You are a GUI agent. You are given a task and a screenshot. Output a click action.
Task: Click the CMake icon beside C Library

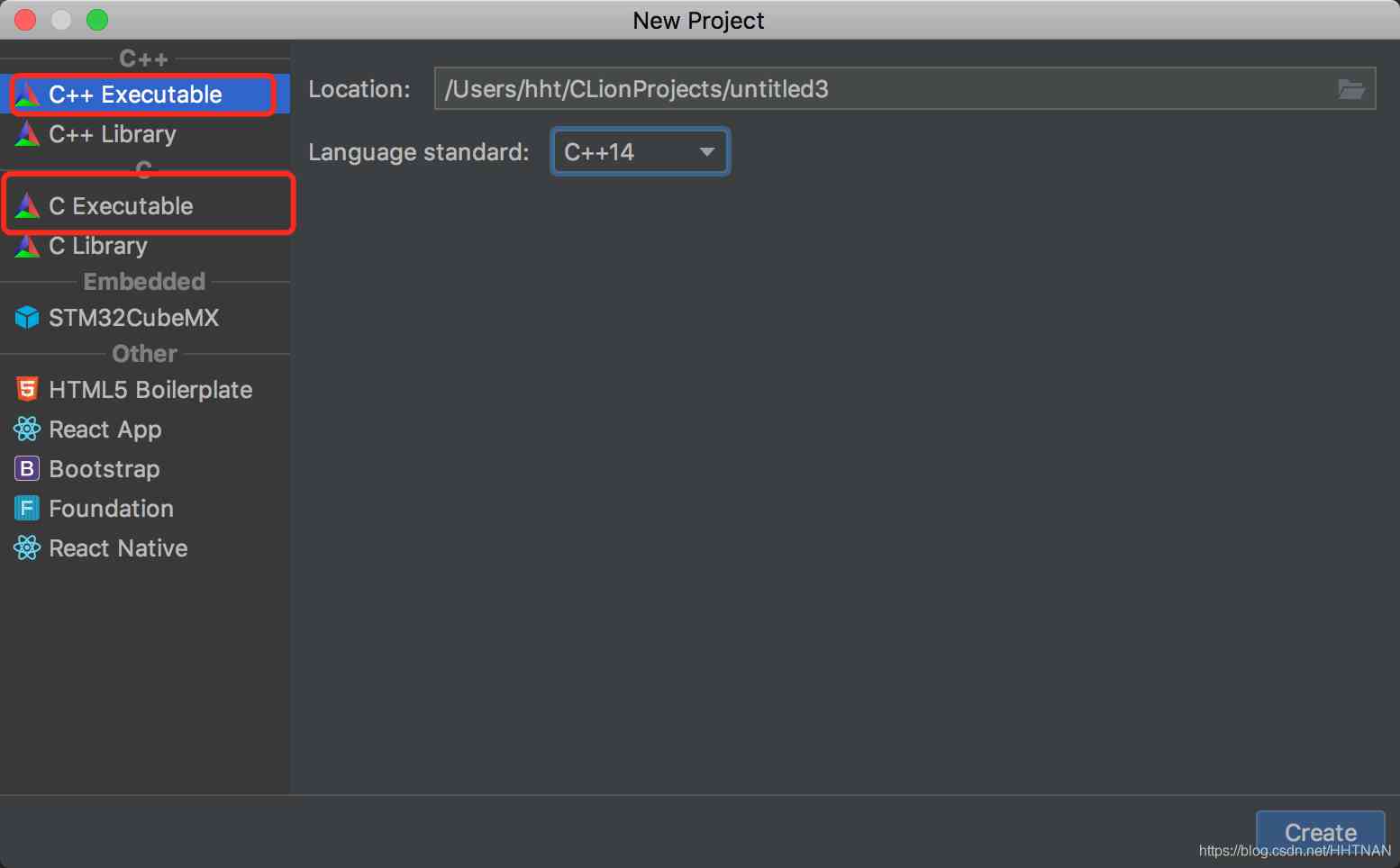click(x=28, y=246)
